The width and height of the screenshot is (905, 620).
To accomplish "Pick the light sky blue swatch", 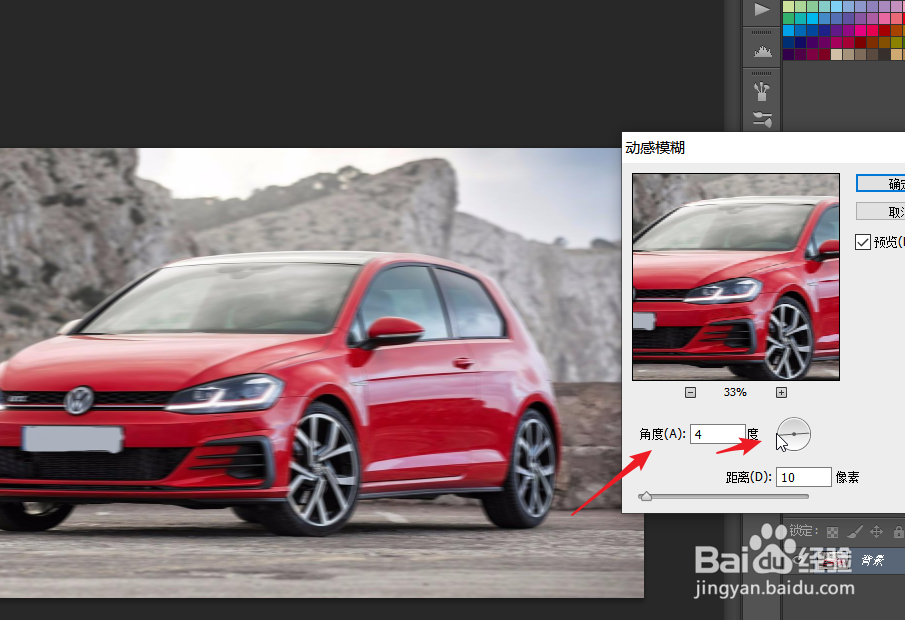I will coord(836,6).
